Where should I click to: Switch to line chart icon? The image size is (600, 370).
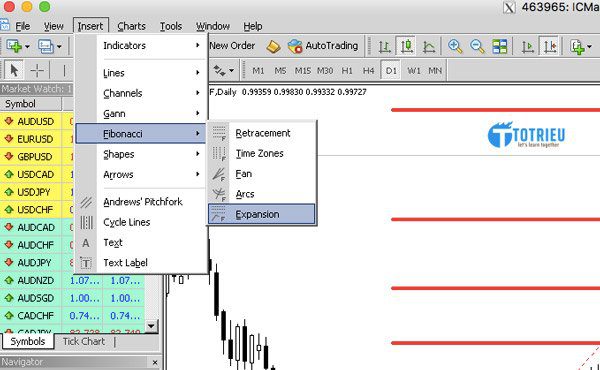tap(429, 47)
